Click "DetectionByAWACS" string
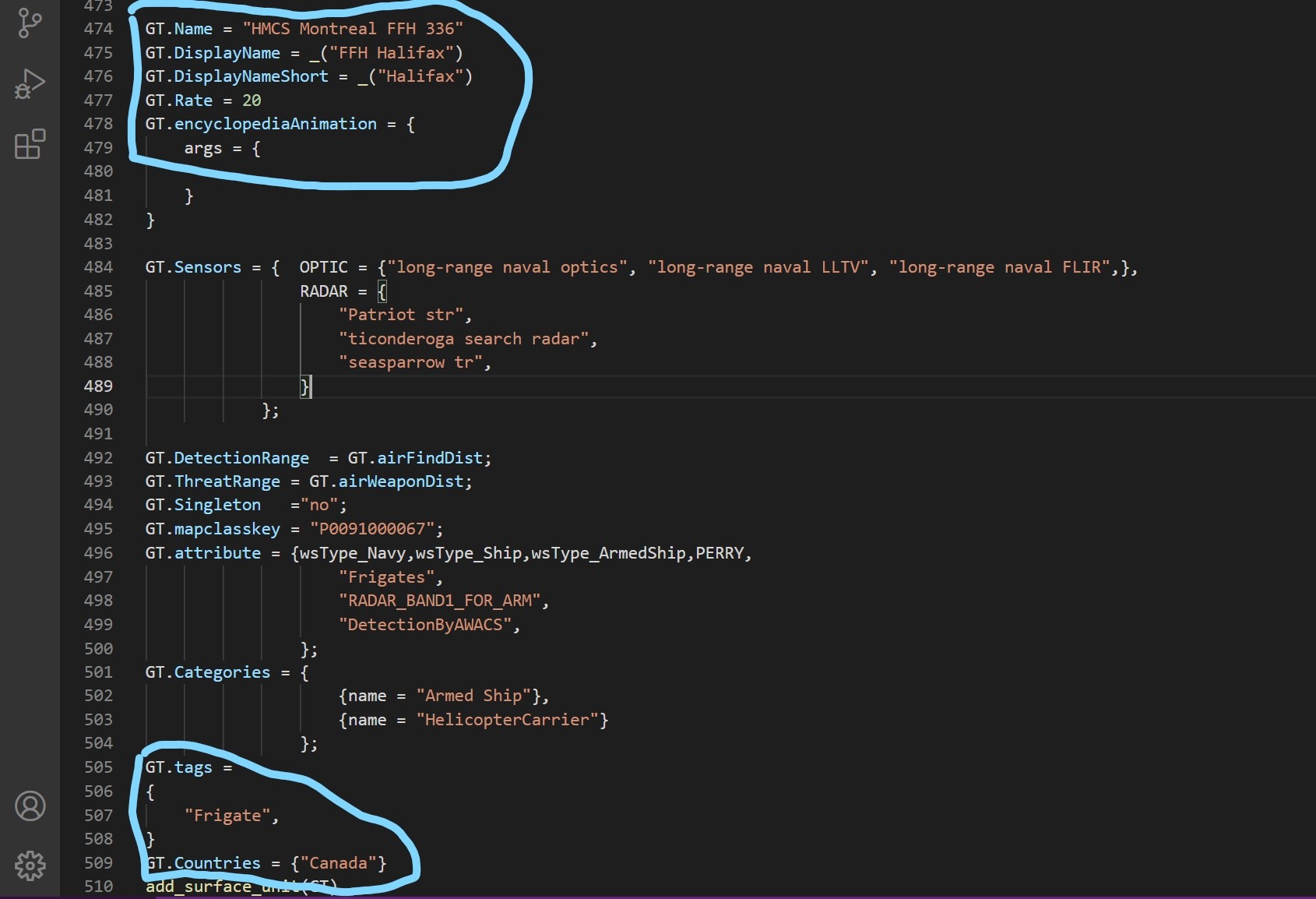The width and height of the screenshot is (1316, 899). click(x=425, y=625)
